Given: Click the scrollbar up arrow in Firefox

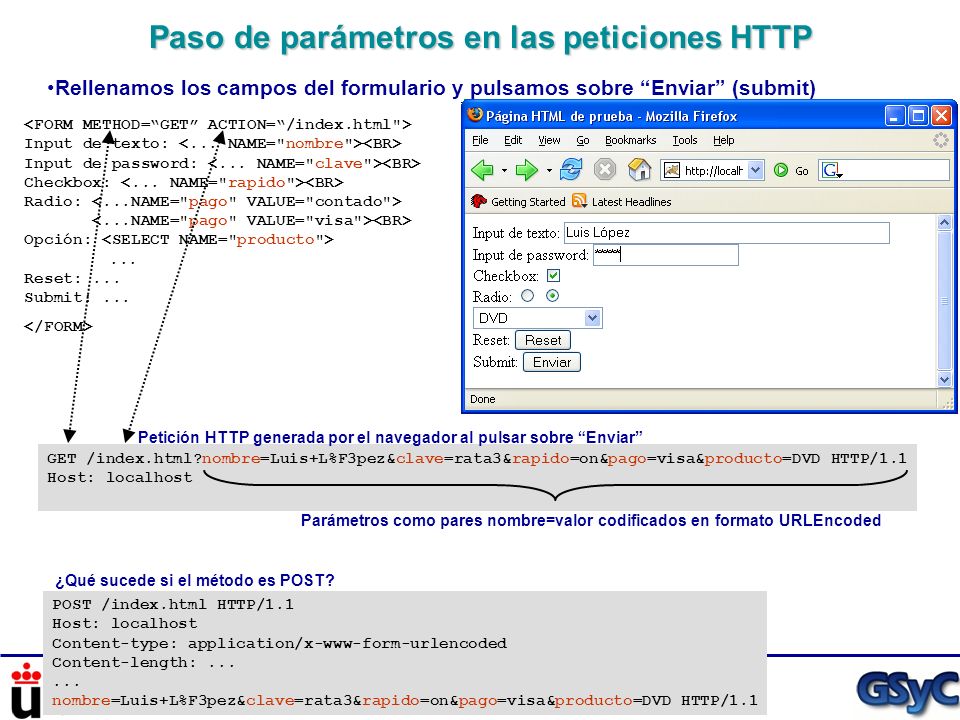Looking at the screenshot, I should [x=944, y=222].
